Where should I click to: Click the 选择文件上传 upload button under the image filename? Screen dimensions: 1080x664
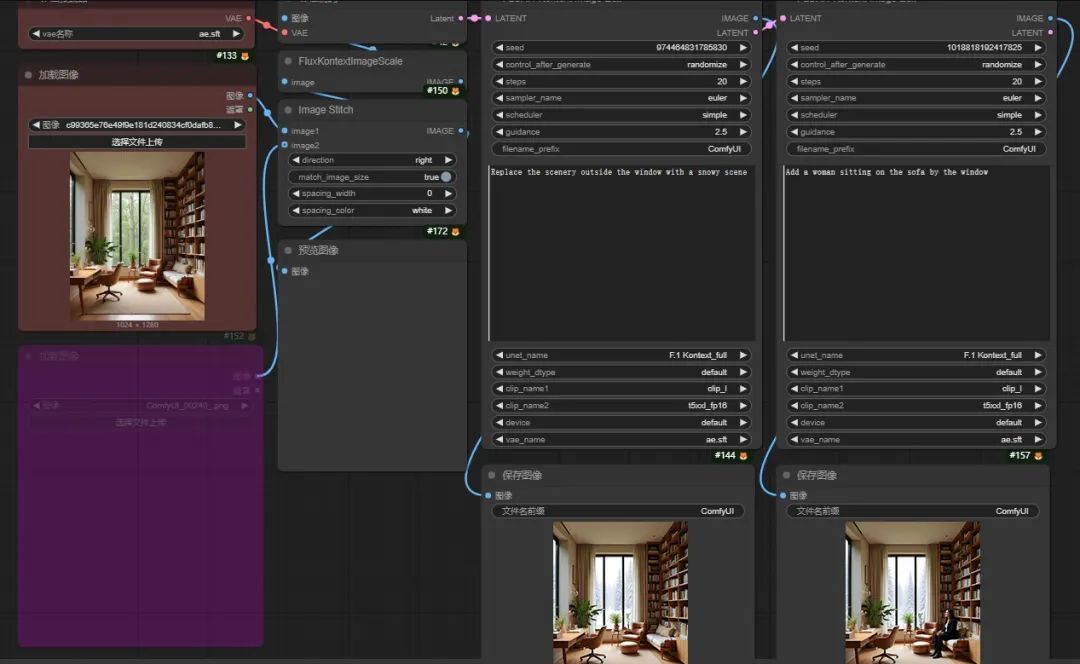(x=137, y=142)
